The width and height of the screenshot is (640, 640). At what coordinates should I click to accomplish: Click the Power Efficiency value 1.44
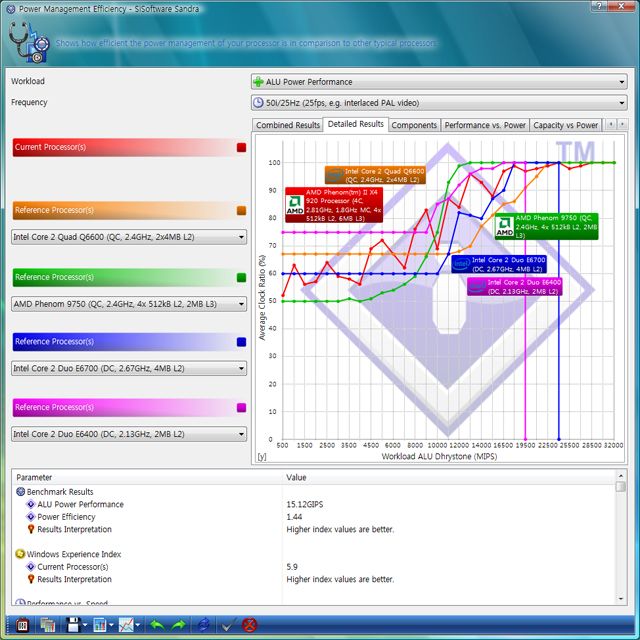point(294,517)
